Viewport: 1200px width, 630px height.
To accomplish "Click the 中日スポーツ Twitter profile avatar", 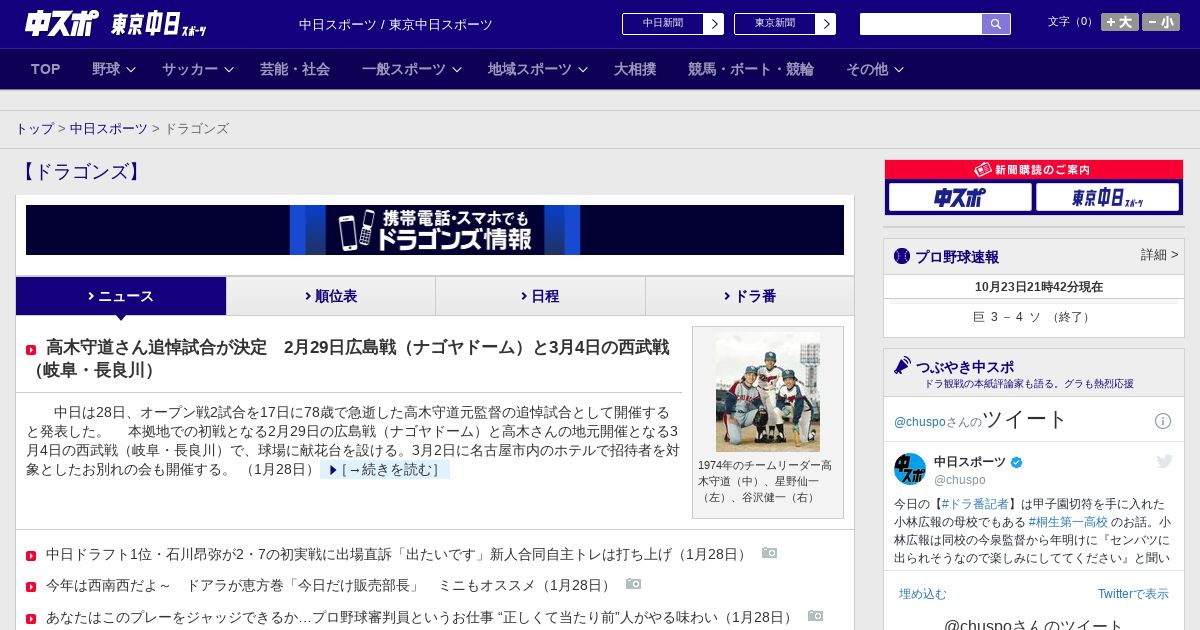I will [x=910, y=469].
